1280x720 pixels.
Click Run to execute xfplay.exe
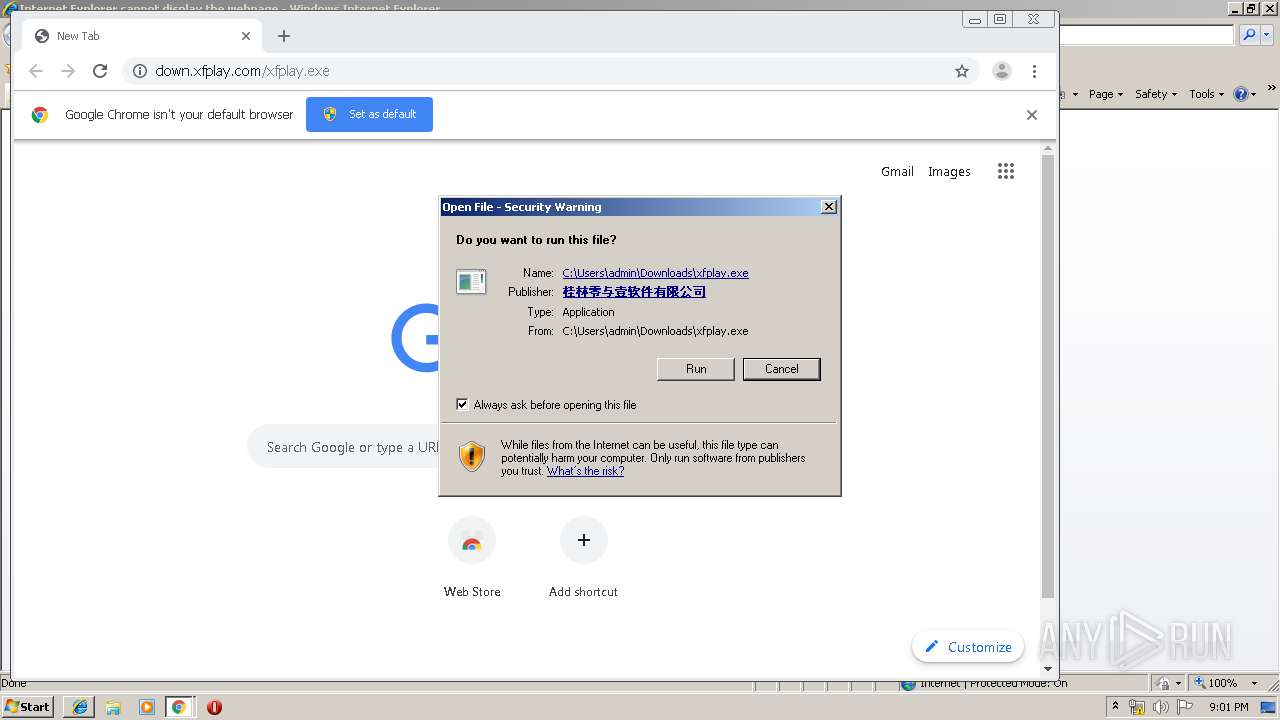click(x=696, y=369)
